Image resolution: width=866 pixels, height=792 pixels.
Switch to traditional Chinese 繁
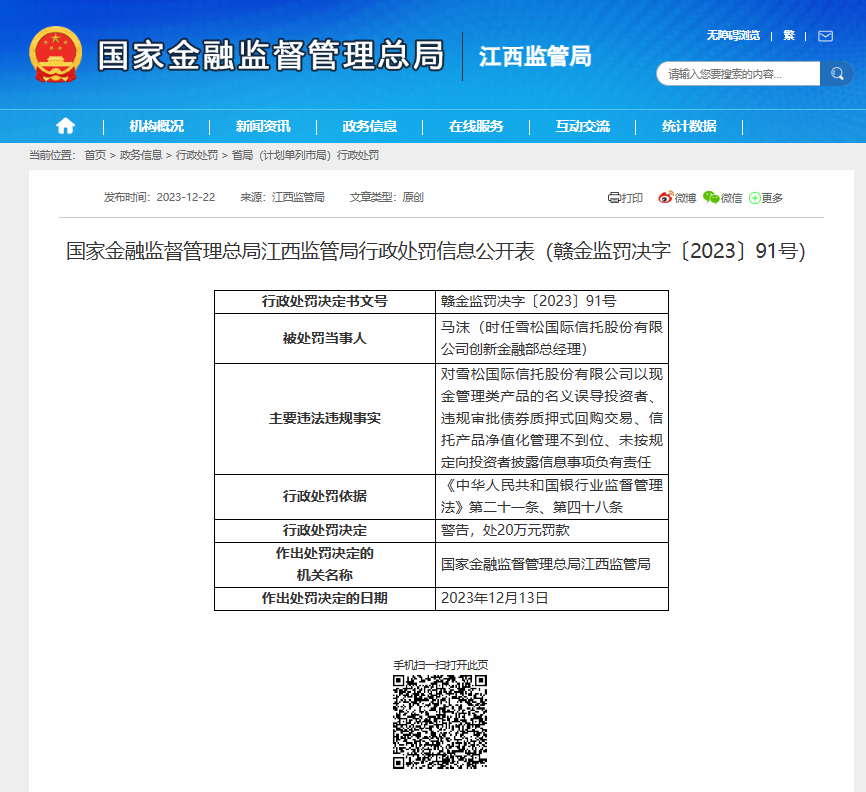coord(789,35)
